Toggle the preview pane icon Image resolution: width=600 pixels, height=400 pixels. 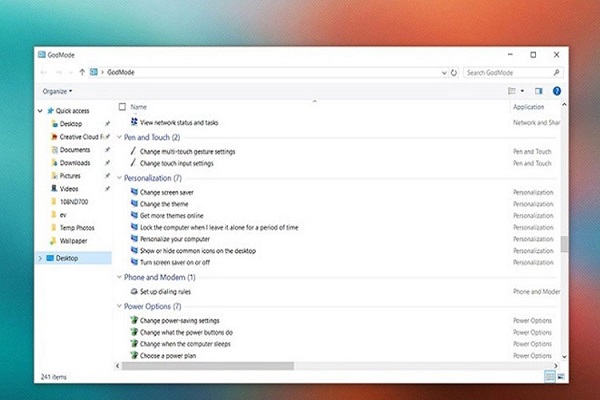tap(539, 90)
